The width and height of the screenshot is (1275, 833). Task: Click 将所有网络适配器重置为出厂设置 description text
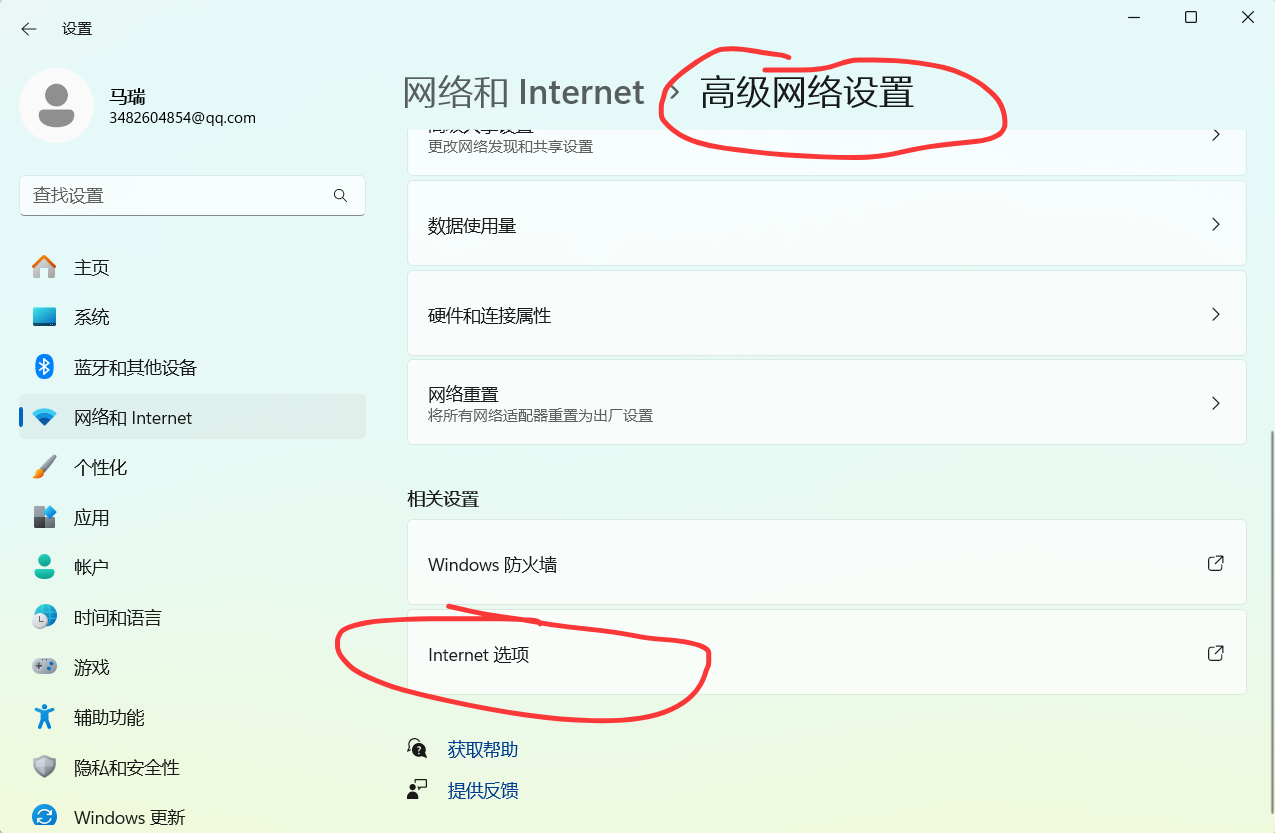click(540, 415)
